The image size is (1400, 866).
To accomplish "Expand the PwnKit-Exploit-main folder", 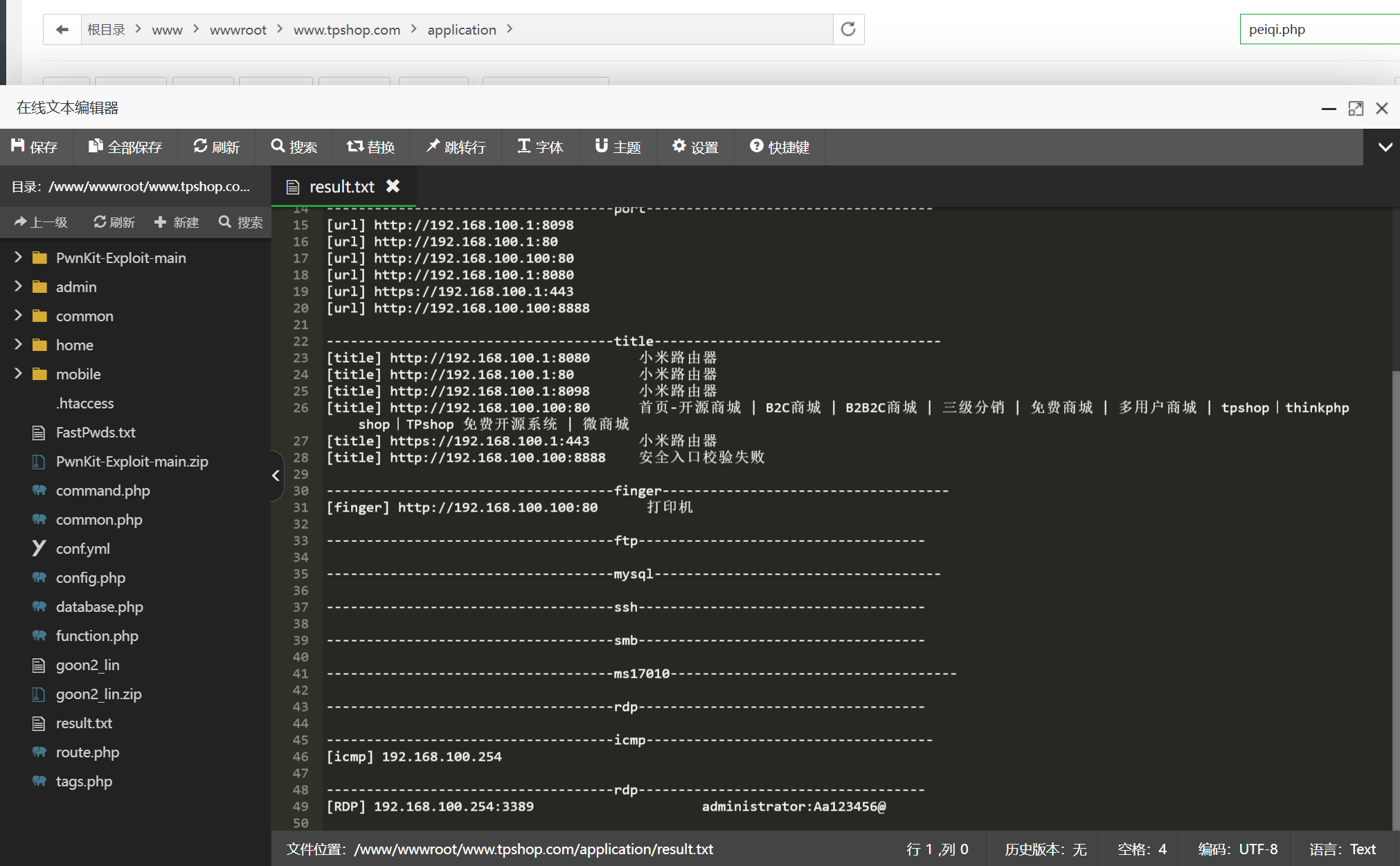I will 18,258.
